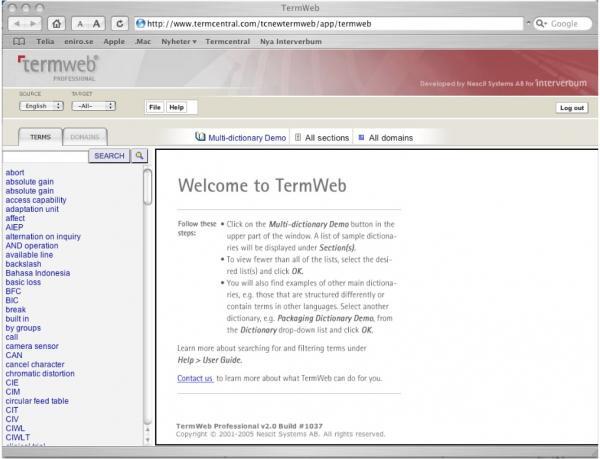The width and height of the screenshot is (600, 459).
Task: Click in the term search input field
Action: pos(46,156)
